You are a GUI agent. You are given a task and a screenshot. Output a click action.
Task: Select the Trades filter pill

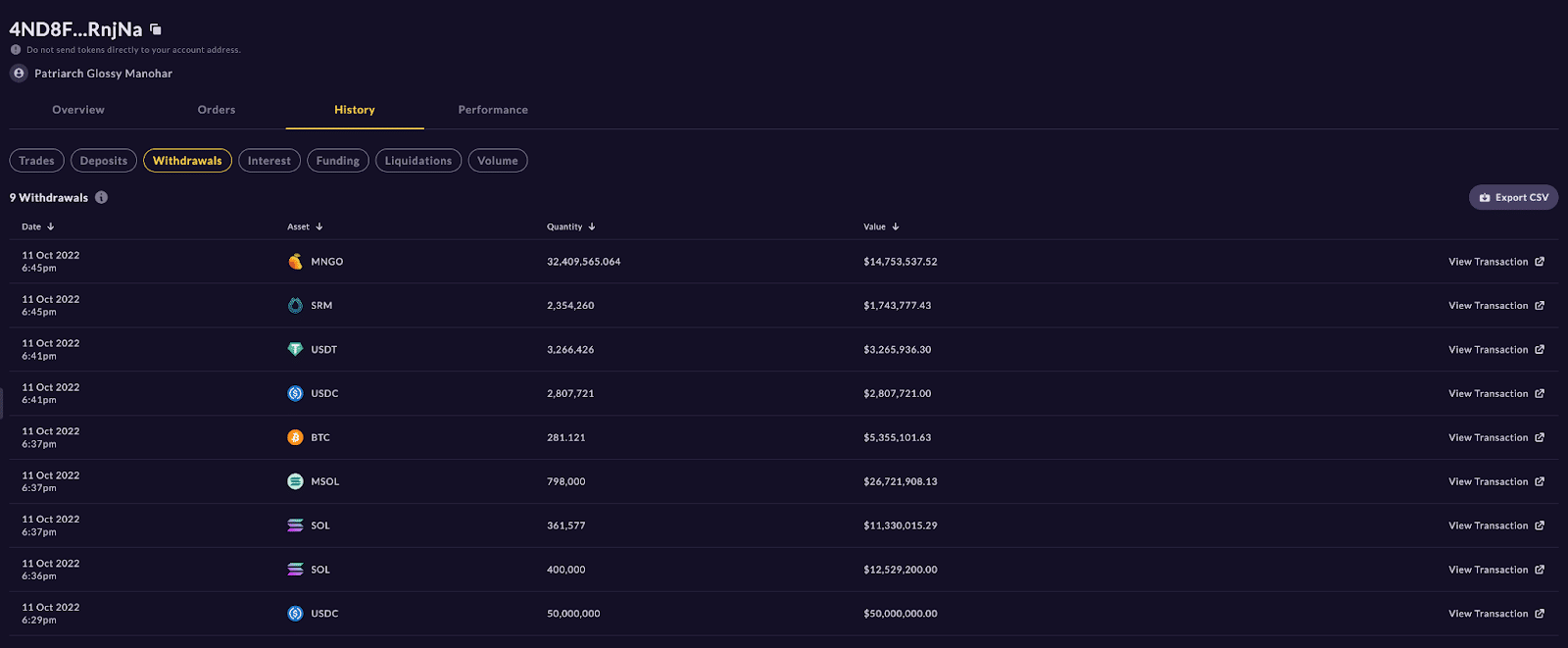[x=37, y=161]
